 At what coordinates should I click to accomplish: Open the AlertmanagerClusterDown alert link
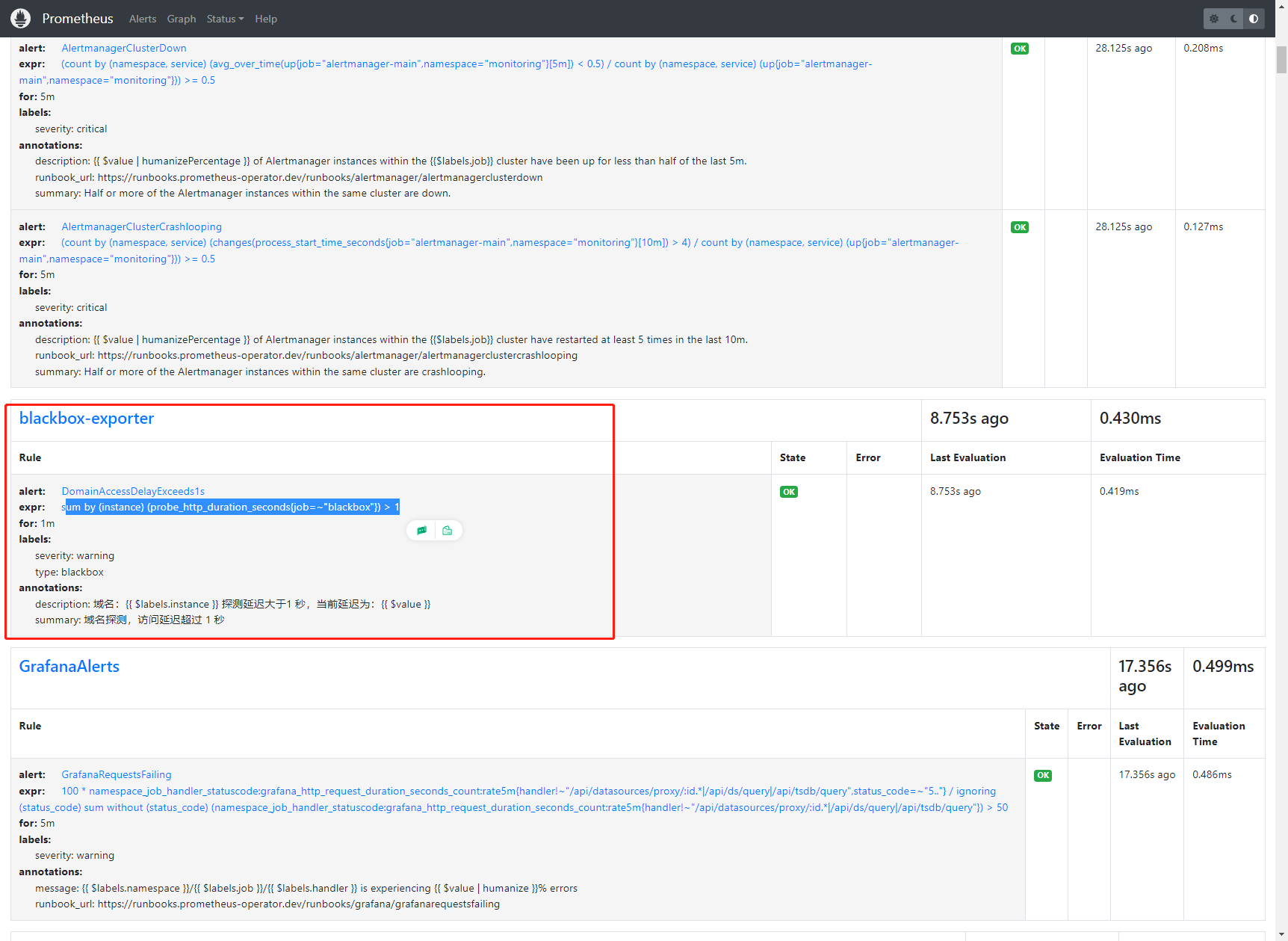[124, 49]
